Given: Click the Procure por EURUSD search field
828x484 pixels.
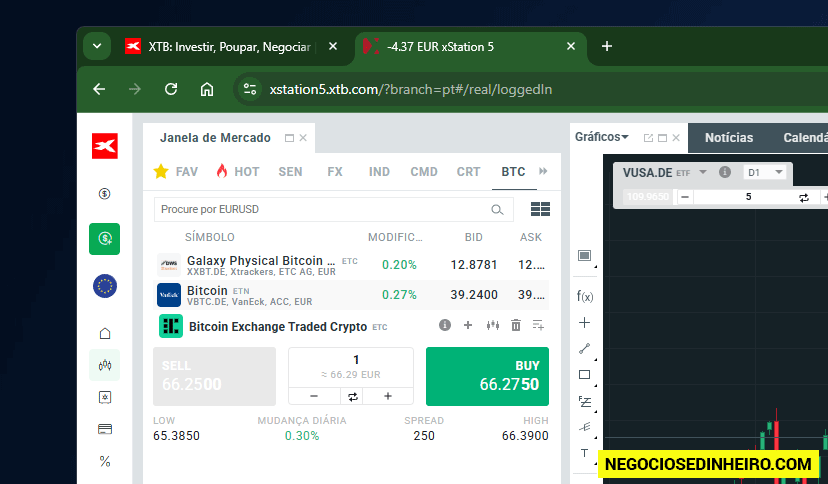Looking at the screenshot, I should pos(333,210).
